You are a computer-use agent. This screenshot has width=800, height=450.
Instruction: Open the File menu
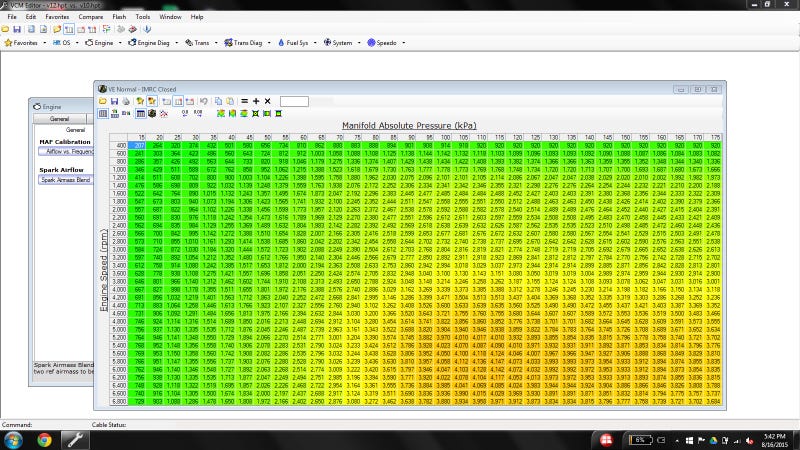tap(12, 17)
